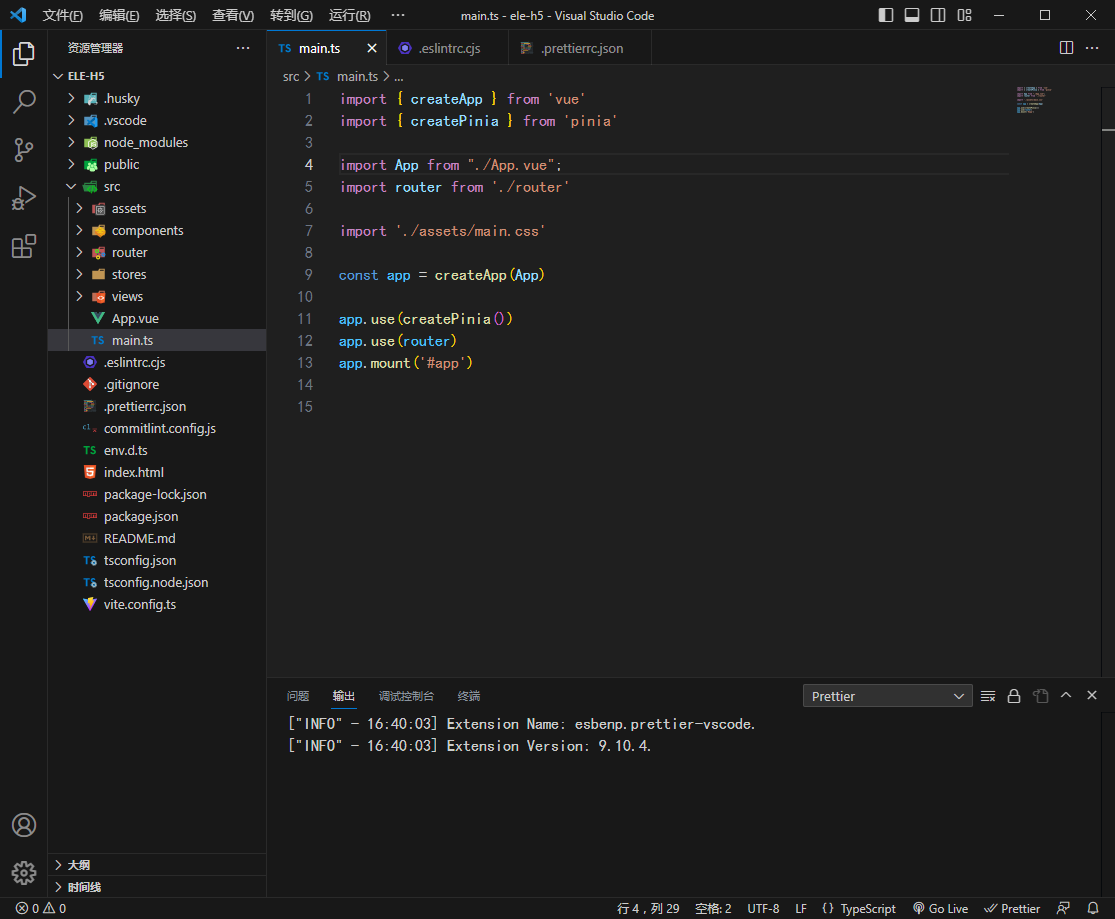The width and height of the screenshot is (1115, 919).
Task: Open the Source Control view
Action: (x=24, y=150)
